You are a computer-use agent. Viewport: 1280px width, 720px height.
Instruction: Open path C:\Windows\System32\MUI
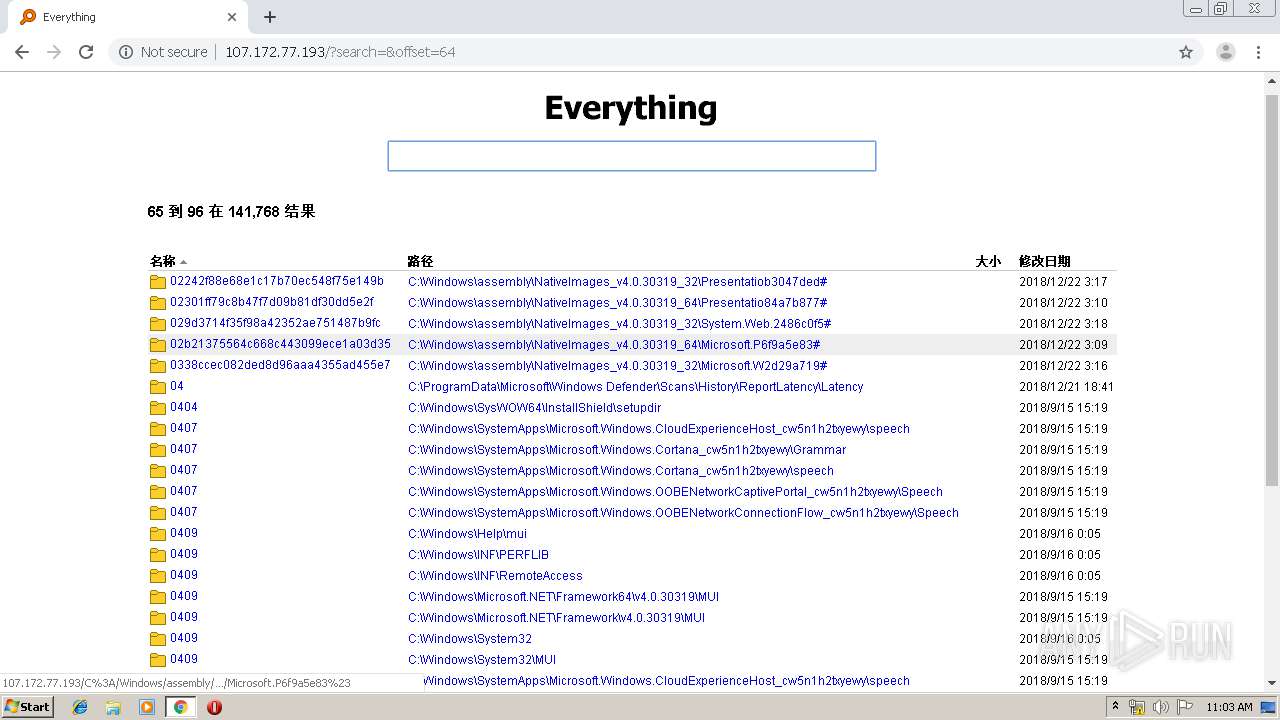tap(482, 660)
